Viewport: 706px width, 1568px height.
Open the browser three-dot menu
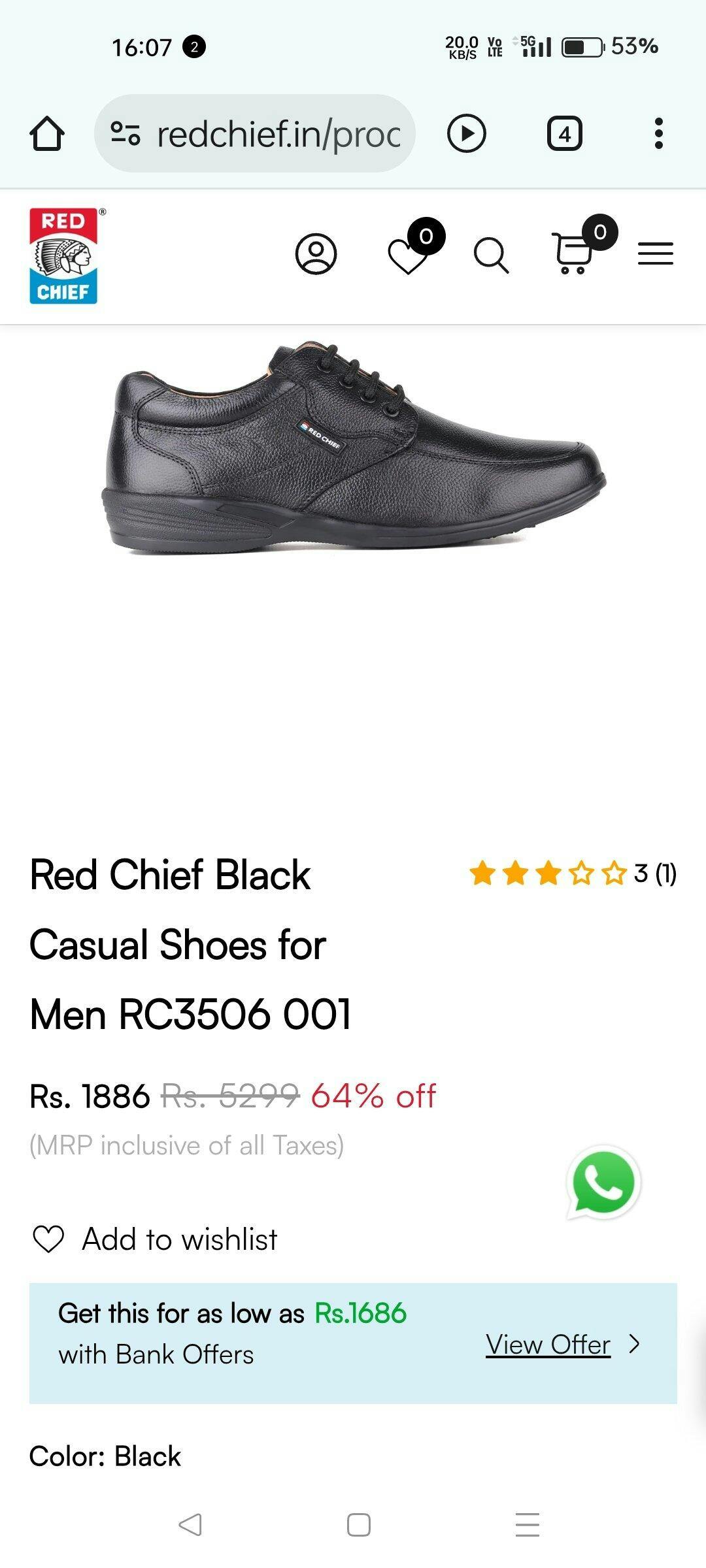659,133
